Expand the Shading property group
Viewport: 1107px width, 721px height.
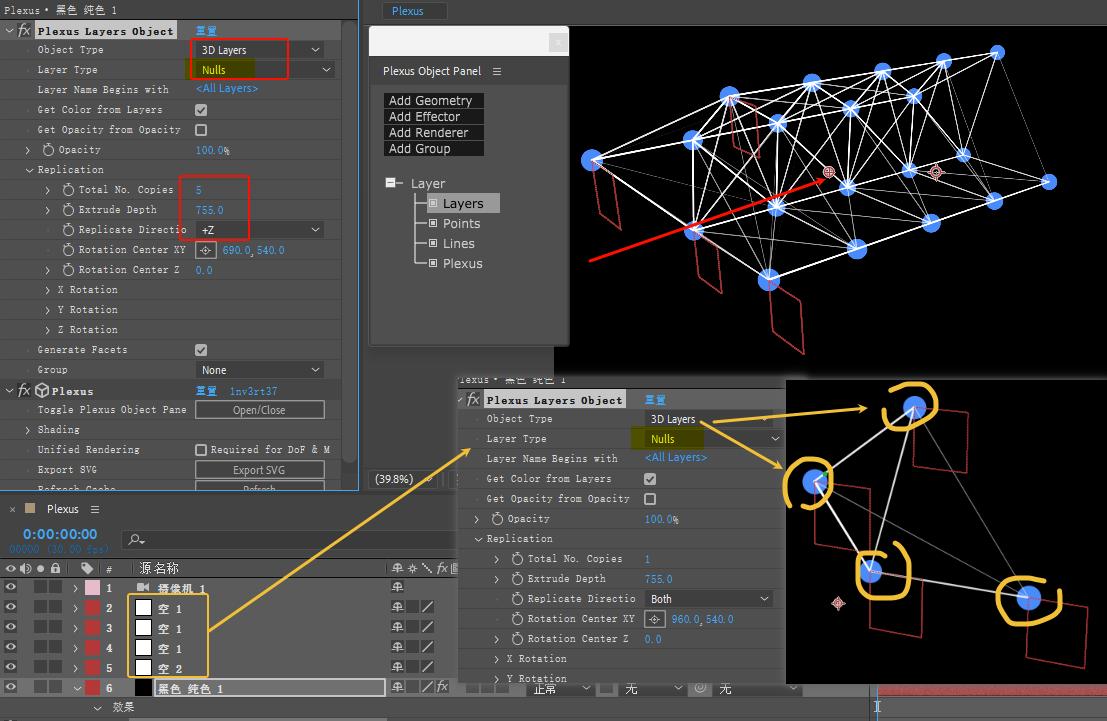click(27, 430)
